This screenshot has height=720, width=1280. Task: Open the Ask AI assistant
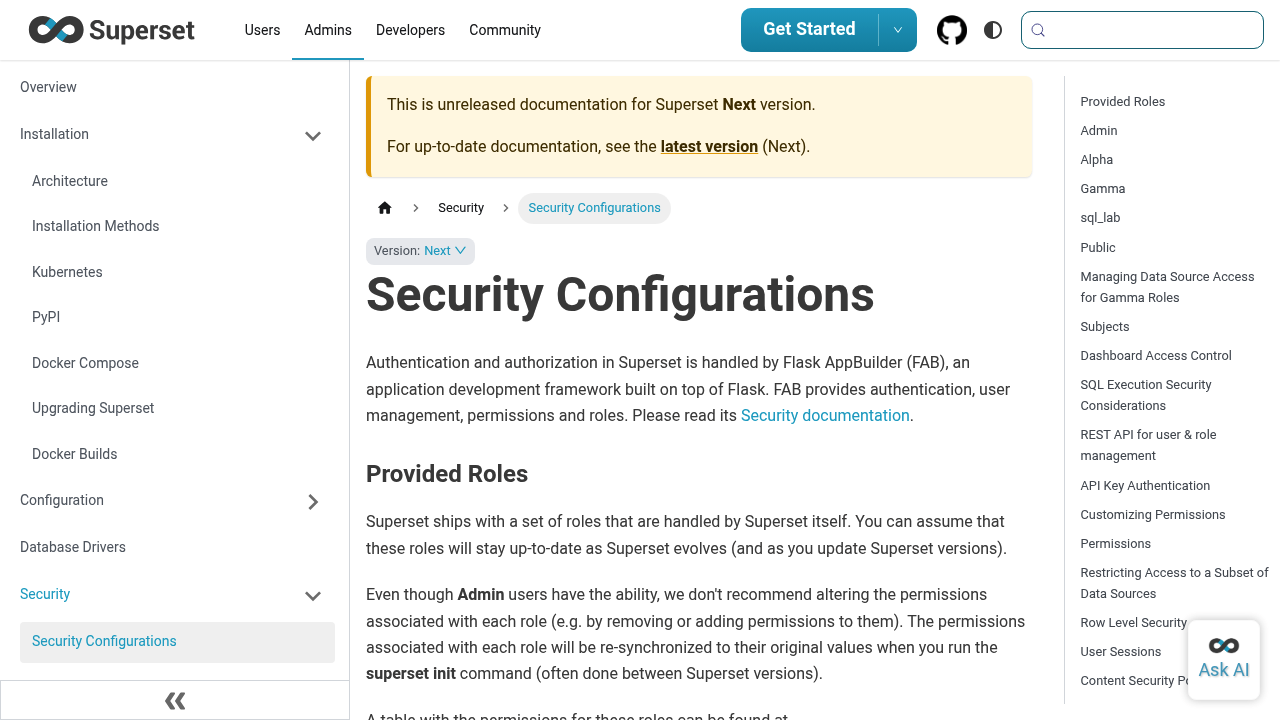click(1224, 660)
